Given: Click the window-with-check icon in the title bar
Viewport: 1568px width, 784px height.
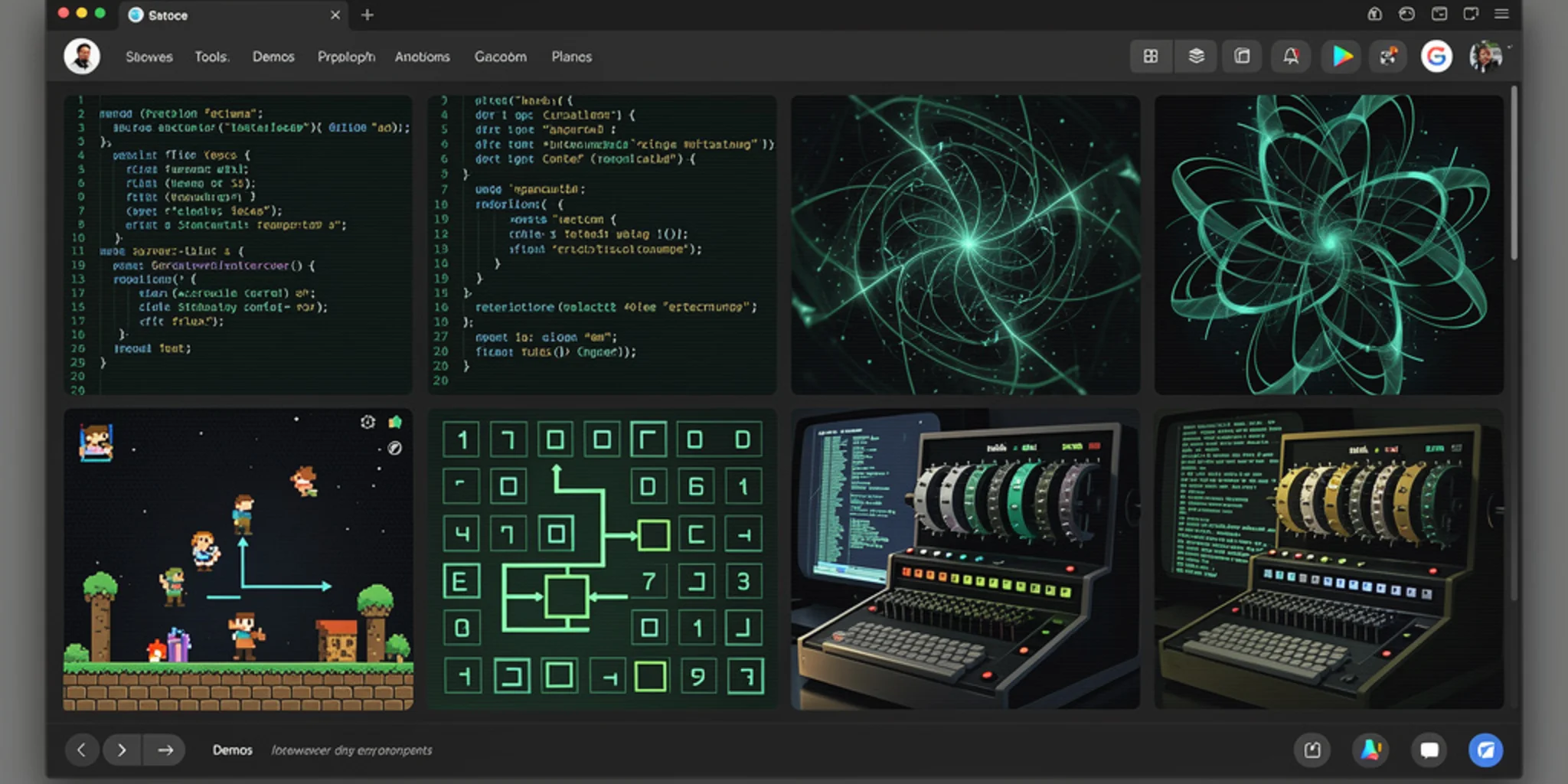Looking at the screenshot, I should tap(1439, 14).
